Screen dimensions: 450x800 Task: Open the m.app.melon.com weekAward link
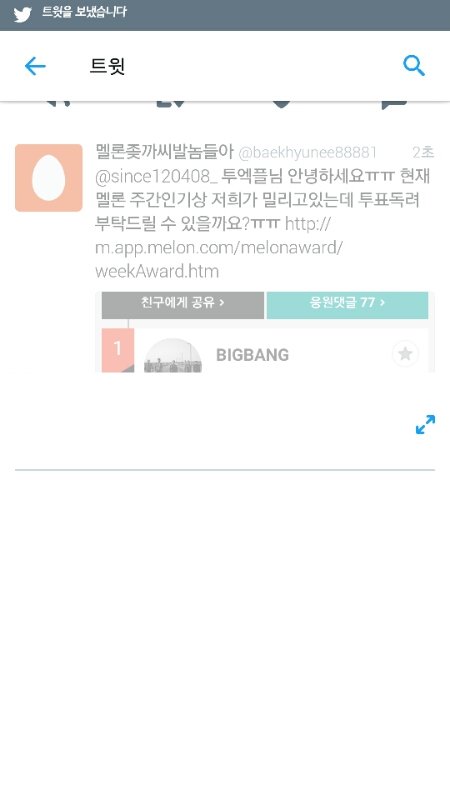[219, 247]
